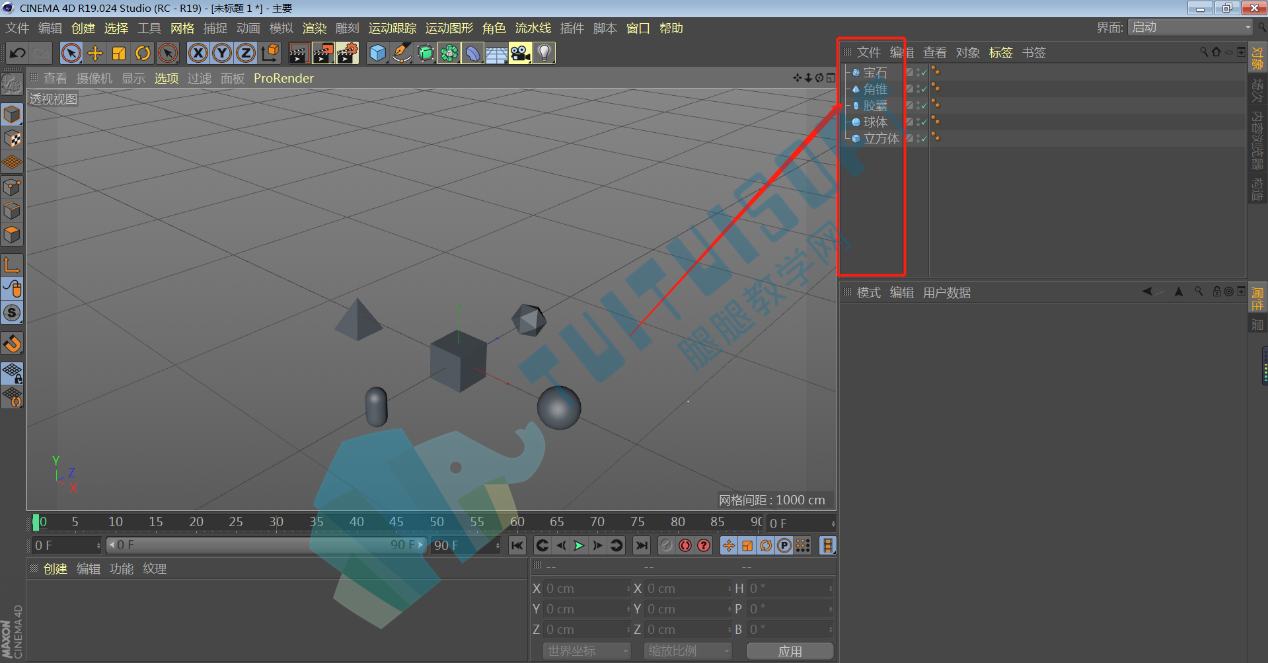Image resolution: width=1268 pixels, height=663 pixels.
Task: Open the 运动图形 menu
Action: pyautogui.click(x=449, y=28)
